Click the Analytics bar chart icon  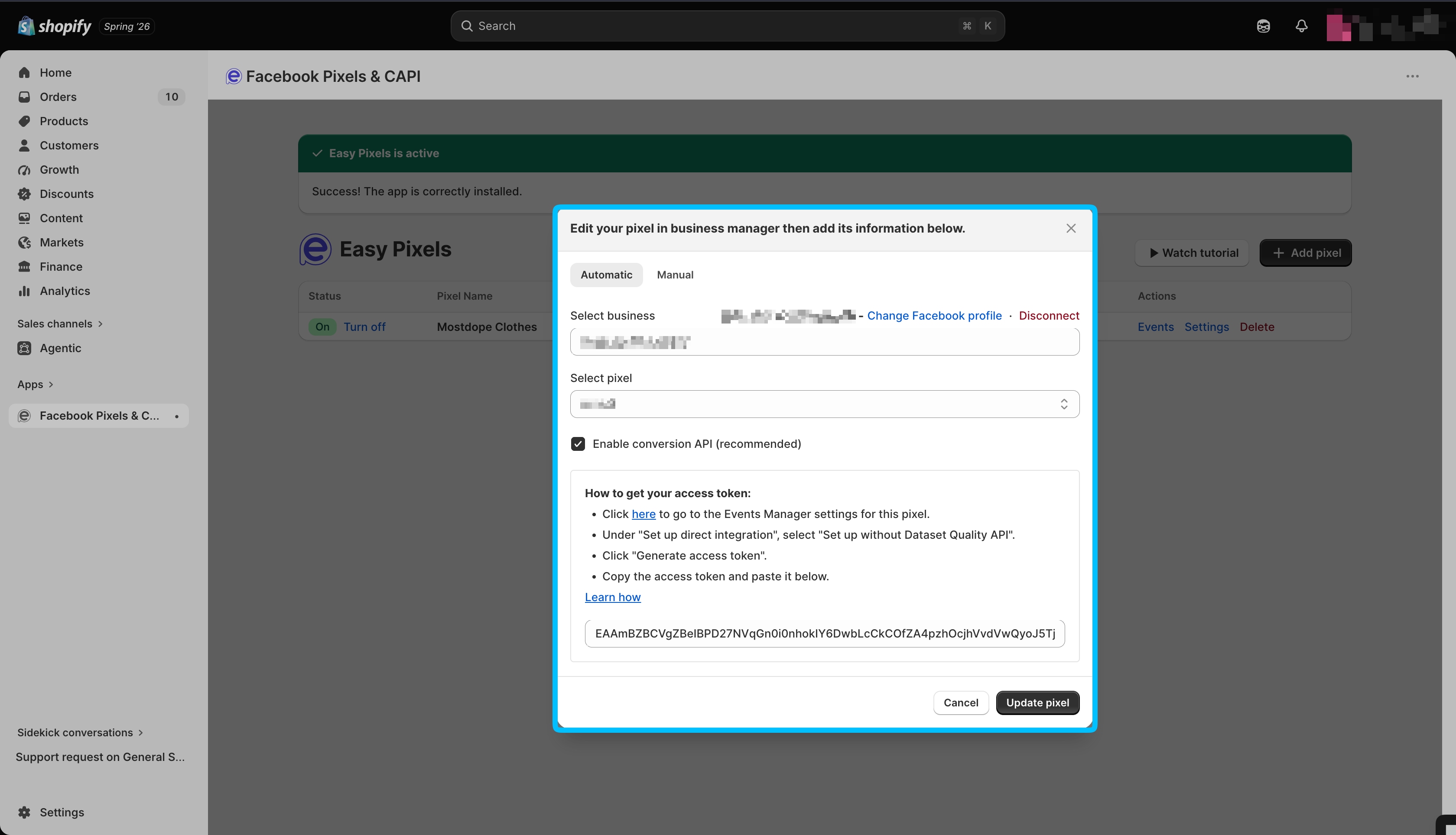point(24,291)
